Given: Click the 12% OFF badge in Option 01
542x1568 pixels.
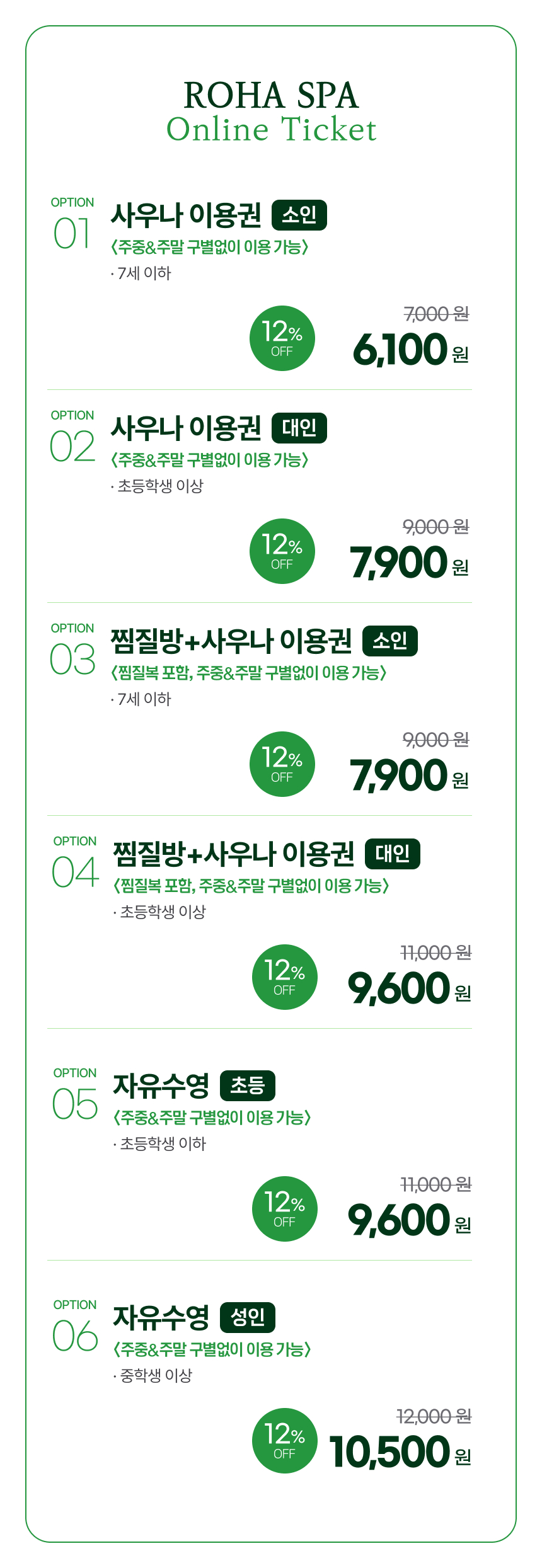Looking at the screenshot, I should tap(282, 338).
